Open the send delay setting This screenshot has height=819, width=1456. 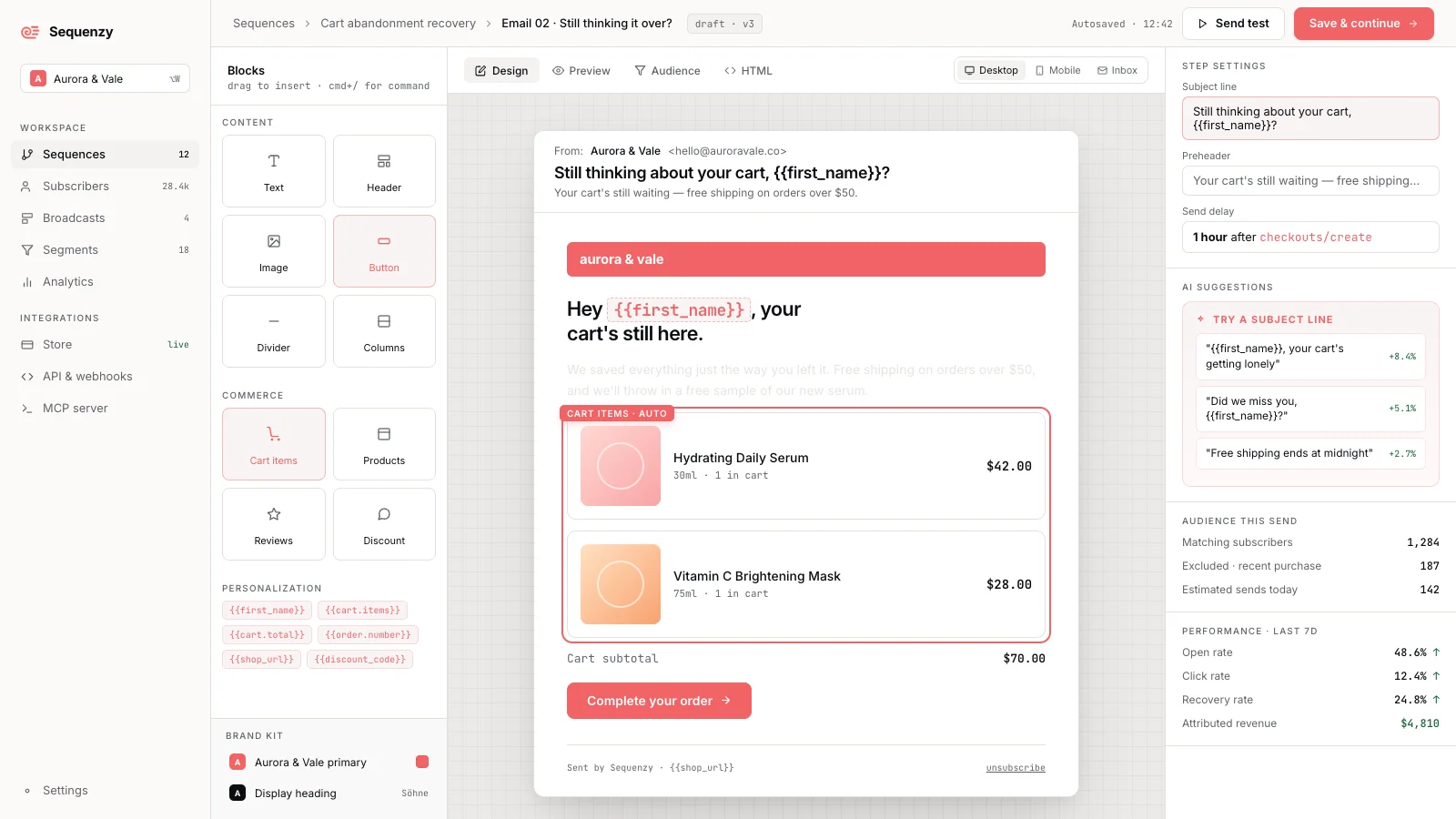[1310, 237]
